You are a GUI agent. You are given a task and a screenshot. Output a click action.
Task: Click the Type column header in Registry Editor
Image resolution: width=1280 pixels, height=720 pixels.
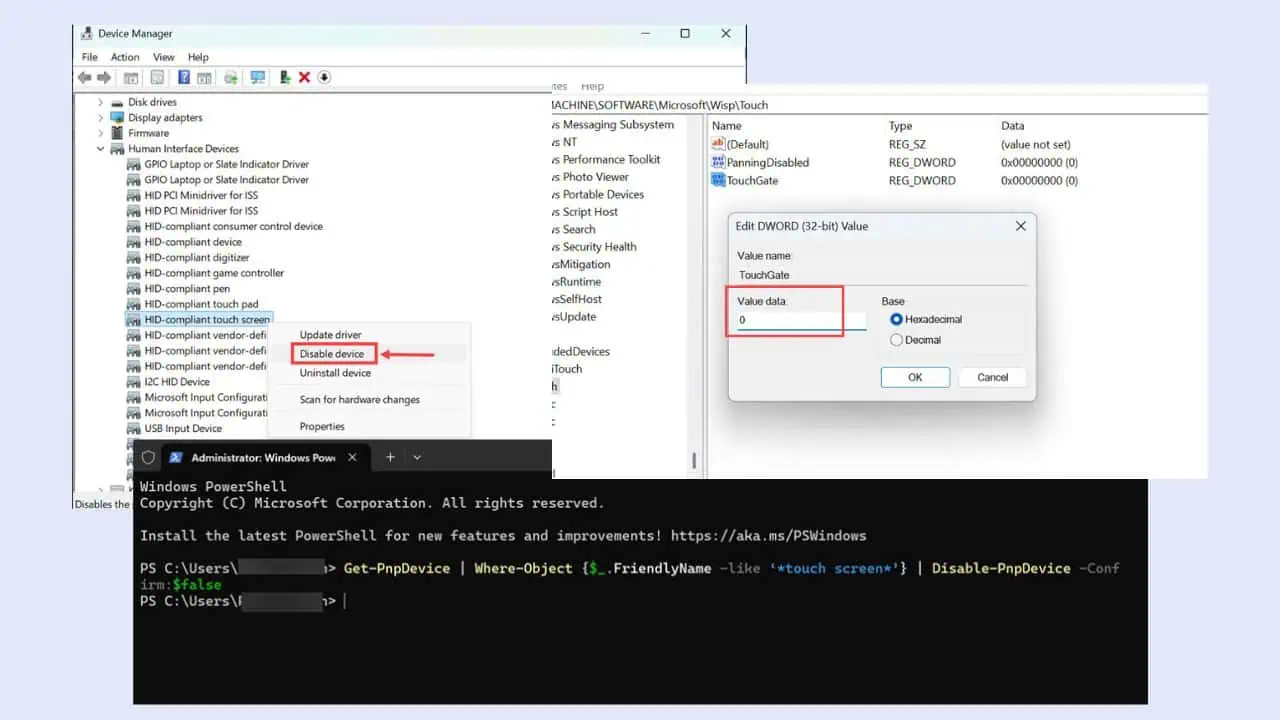(x=901, y=126)
